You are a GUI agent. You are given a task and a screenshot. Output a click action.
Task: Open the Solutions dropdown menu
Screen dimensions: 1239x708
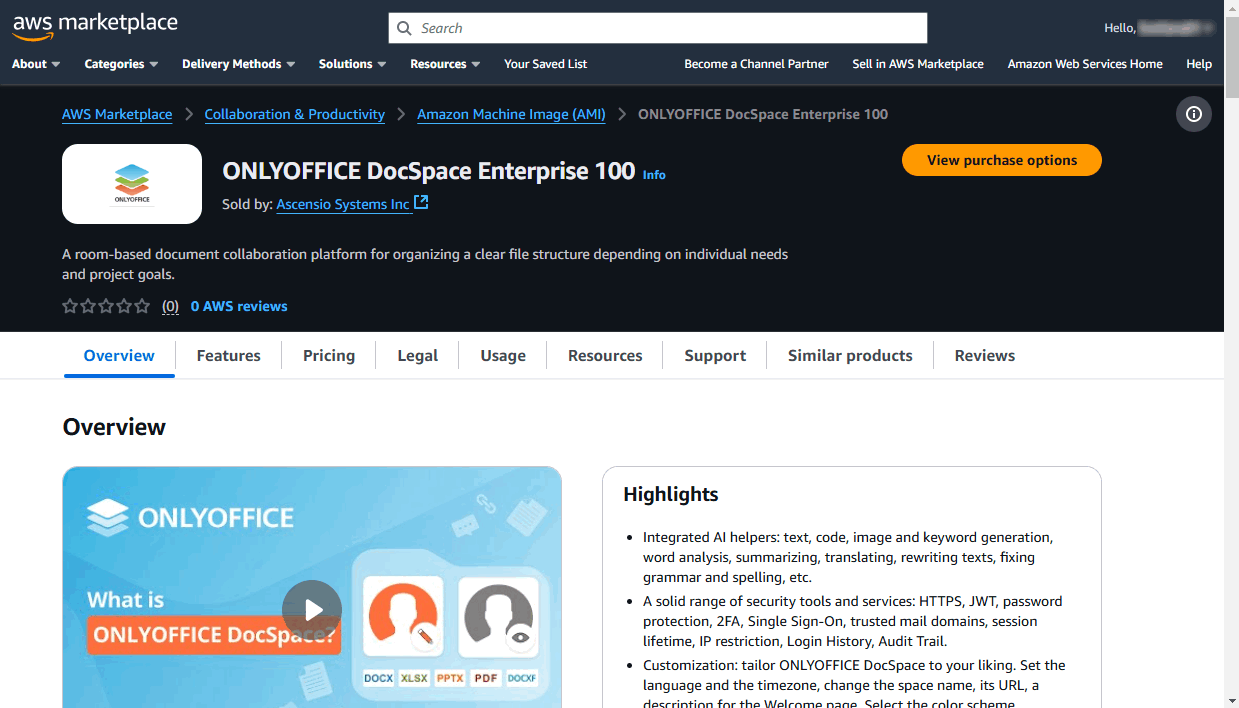[x=352, y=64]
